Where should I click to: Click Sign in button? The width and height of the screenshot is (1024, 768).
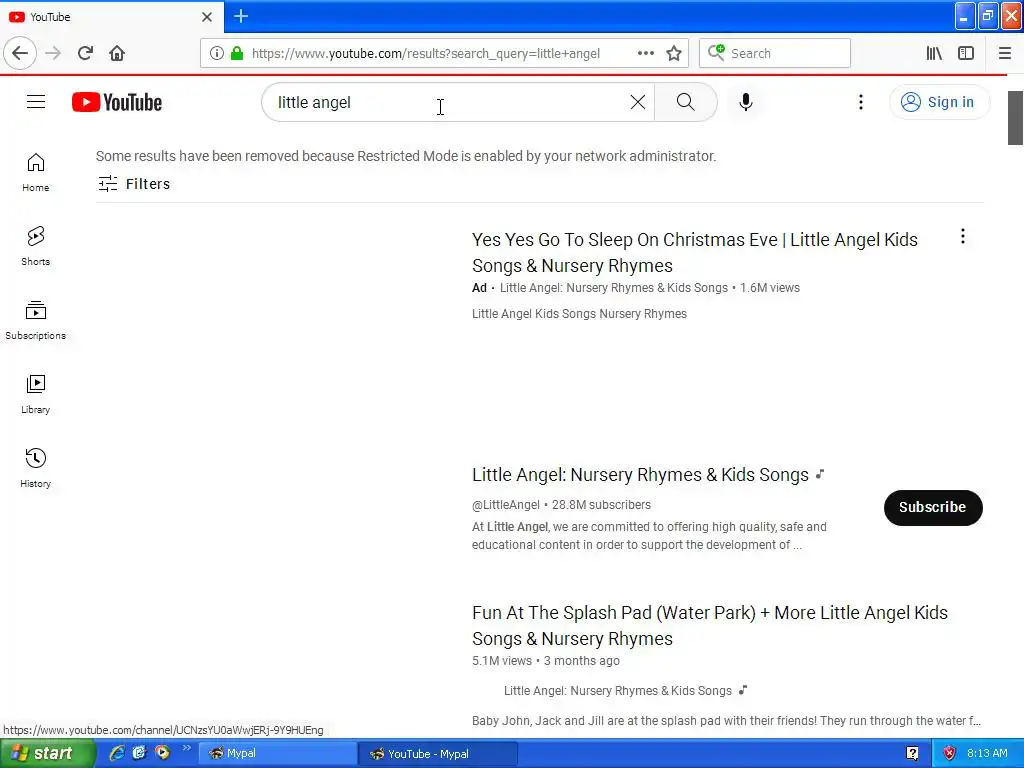coord(939,102)
